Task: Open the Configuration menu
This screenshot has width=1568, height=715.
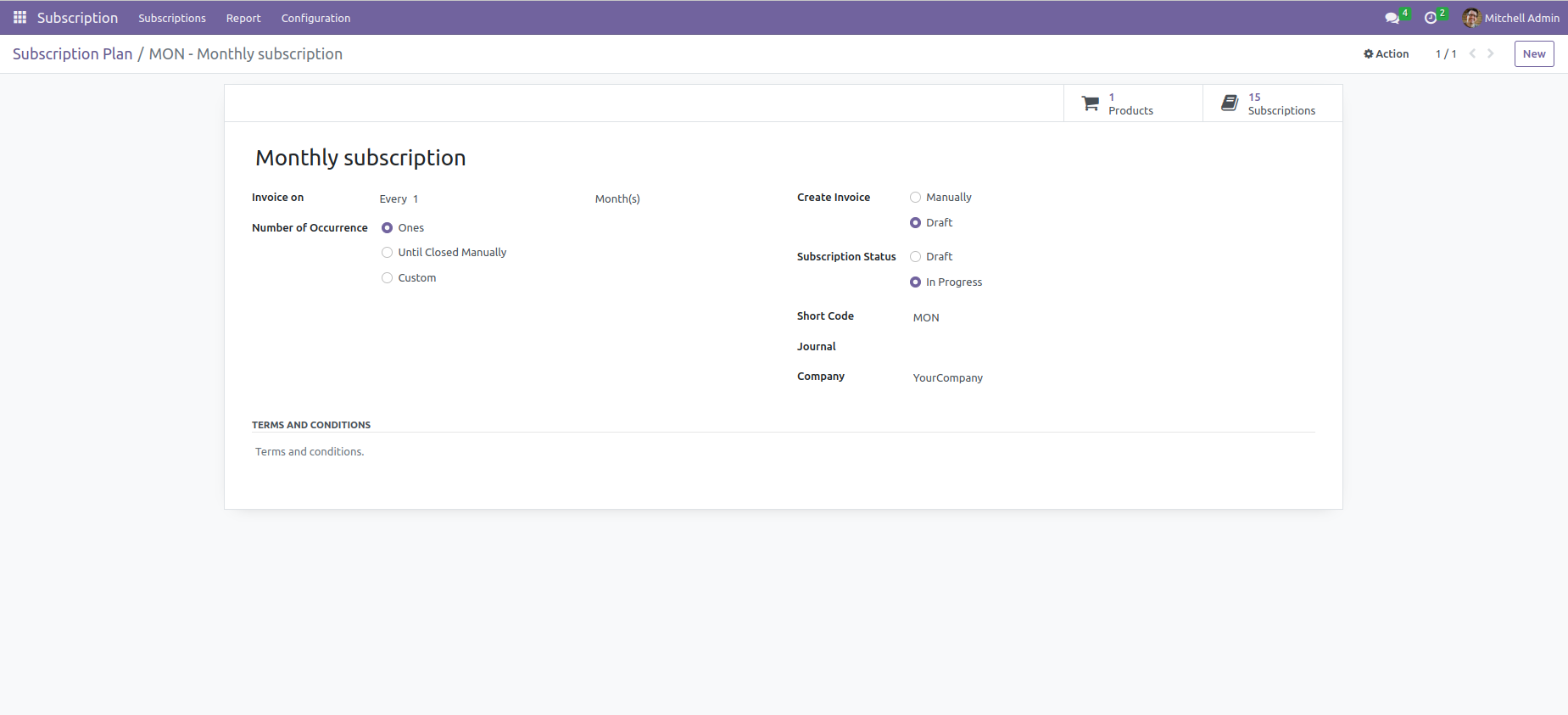Action: pyautogui.click(x=315, y=18)
